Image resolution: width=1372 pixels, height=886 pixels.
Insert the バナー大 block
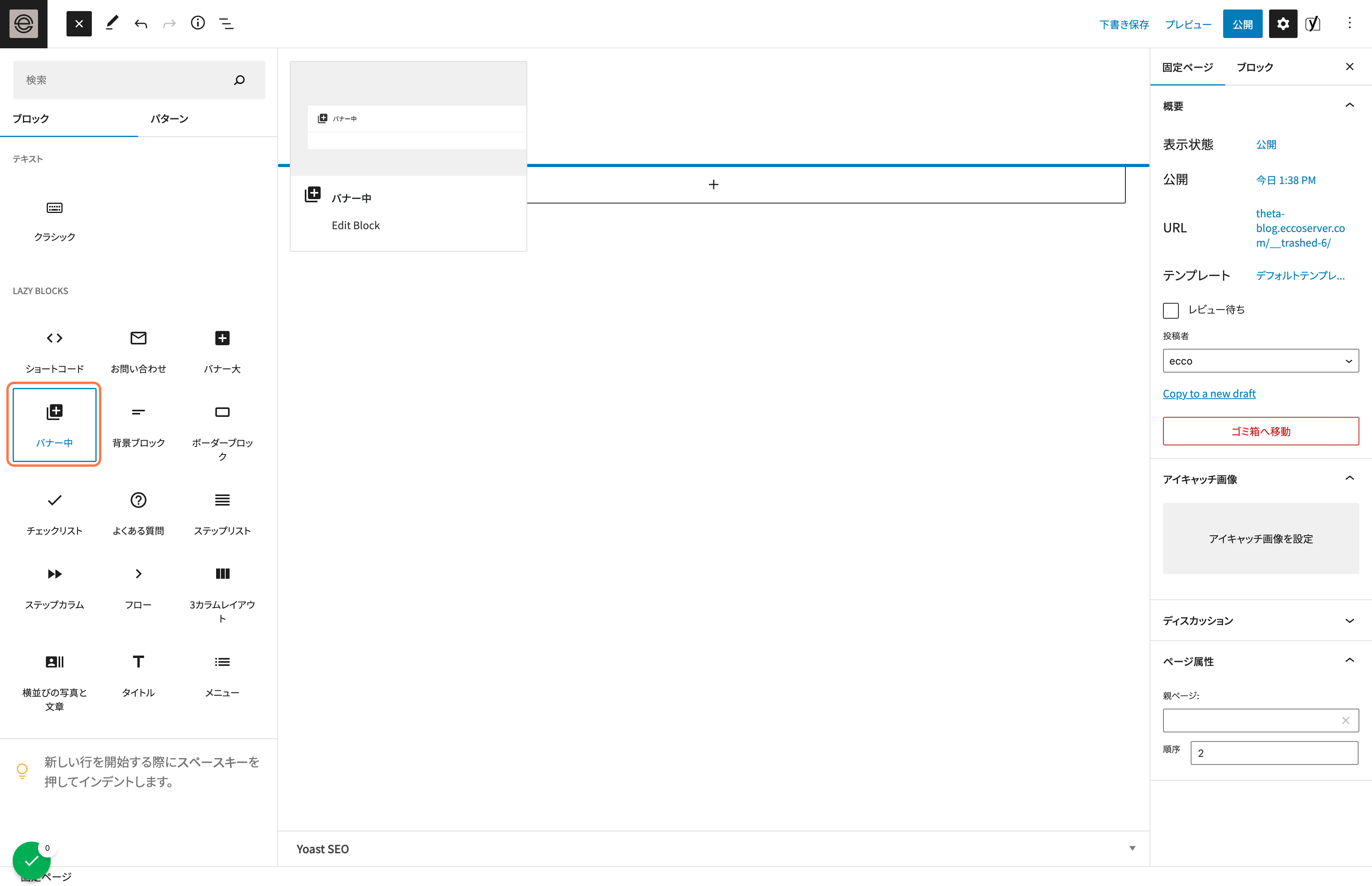pos(222,352)
